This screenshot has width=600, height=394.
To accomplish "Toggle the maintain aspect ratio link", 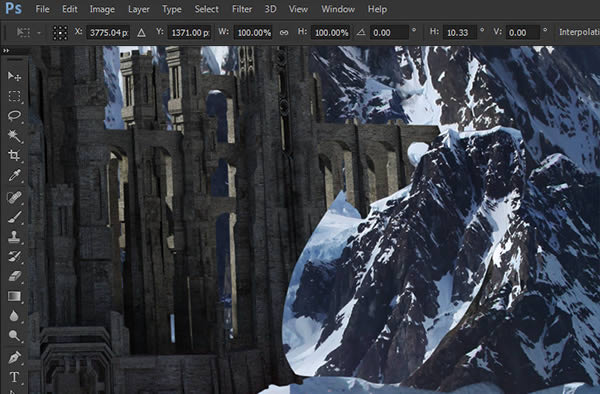I will click(284, 33).
